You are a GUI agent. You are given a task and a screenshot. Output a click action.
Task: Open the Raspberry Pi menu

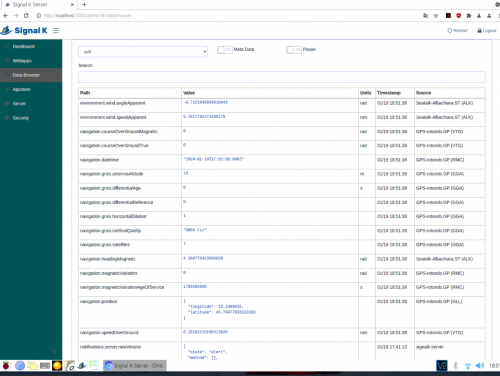(6, 366)
